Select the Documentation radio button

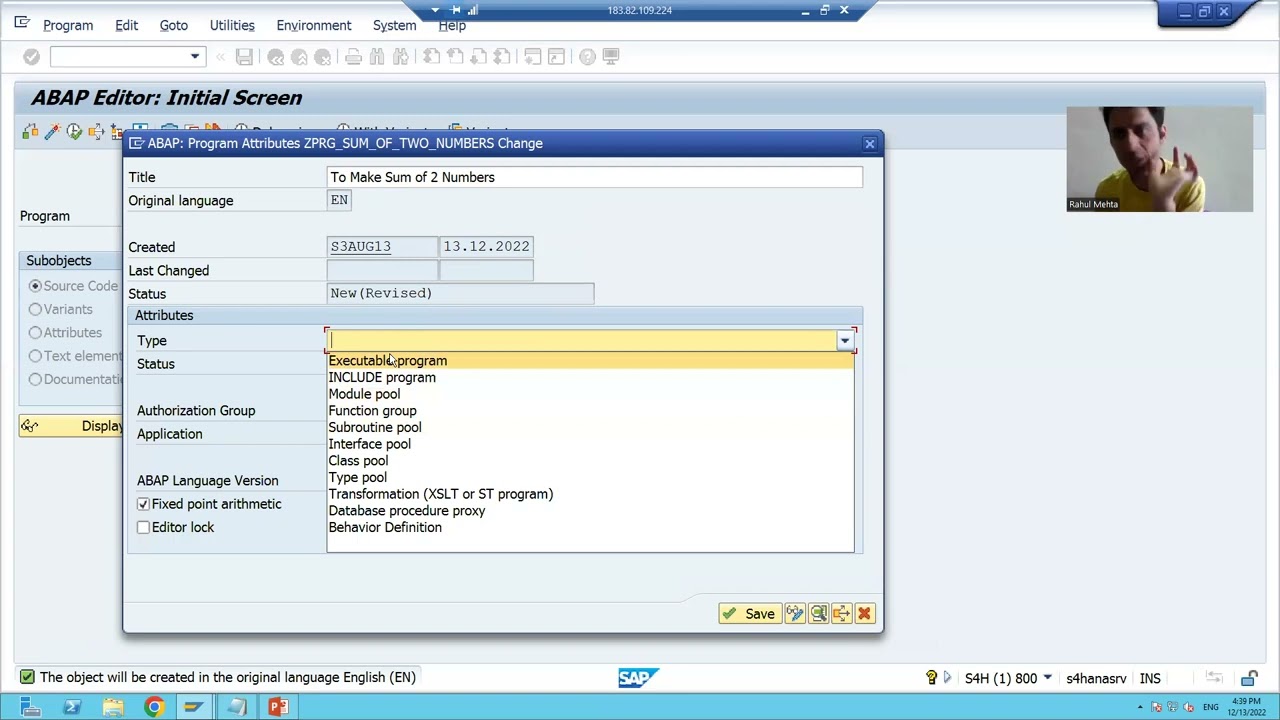coord(35,379)
